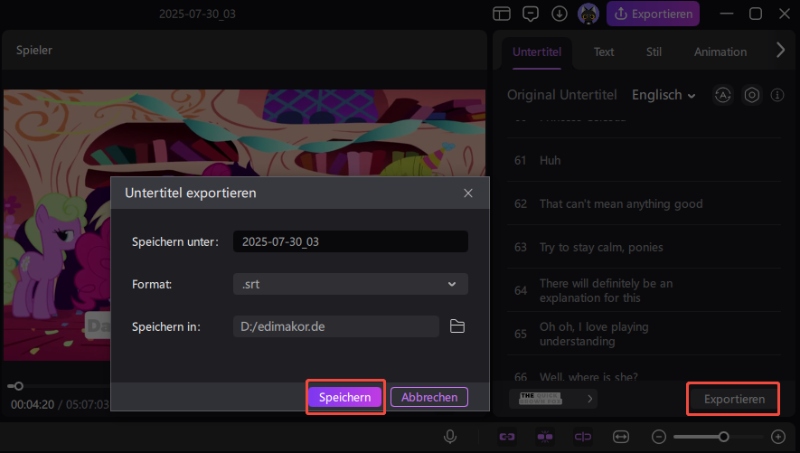Click the purple Speichern button
Image resolution: width=800 pixels, height=453 pixels.
coord(345,397)
